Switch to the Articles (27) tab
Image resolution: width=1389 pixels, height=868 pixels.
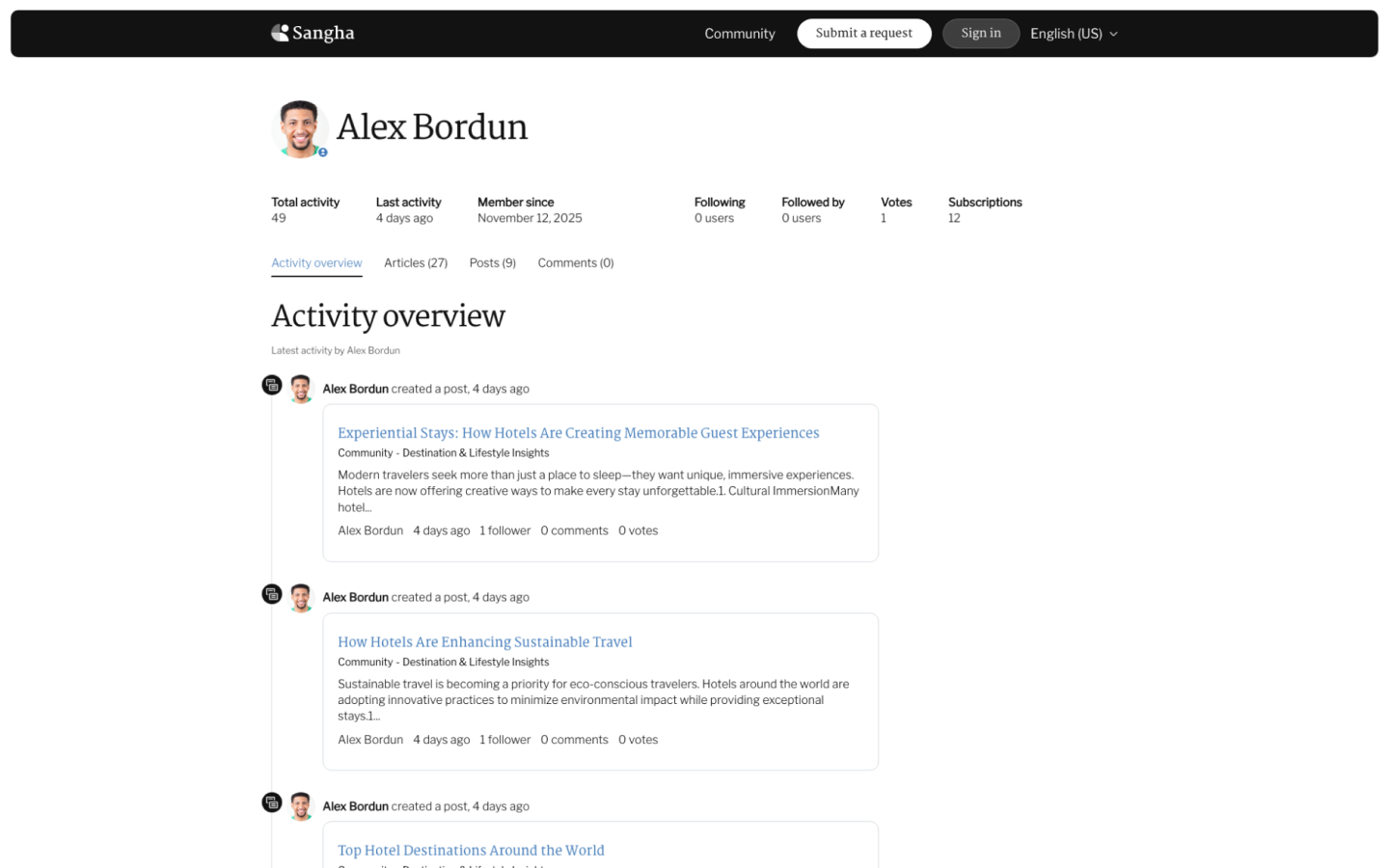click(415, 263)
